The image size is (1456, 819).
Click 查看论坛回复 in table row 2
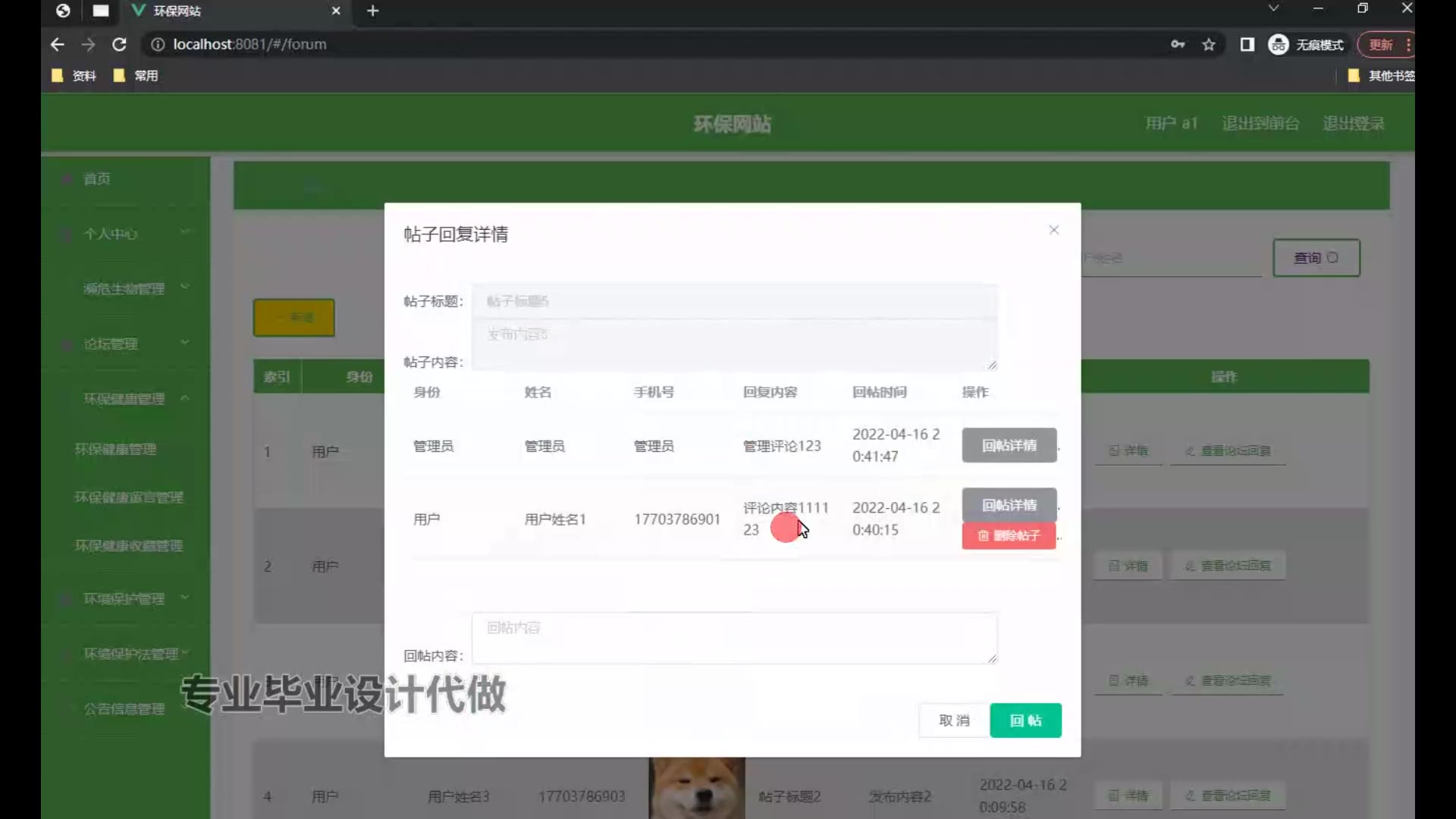[x=1228, y=566]
